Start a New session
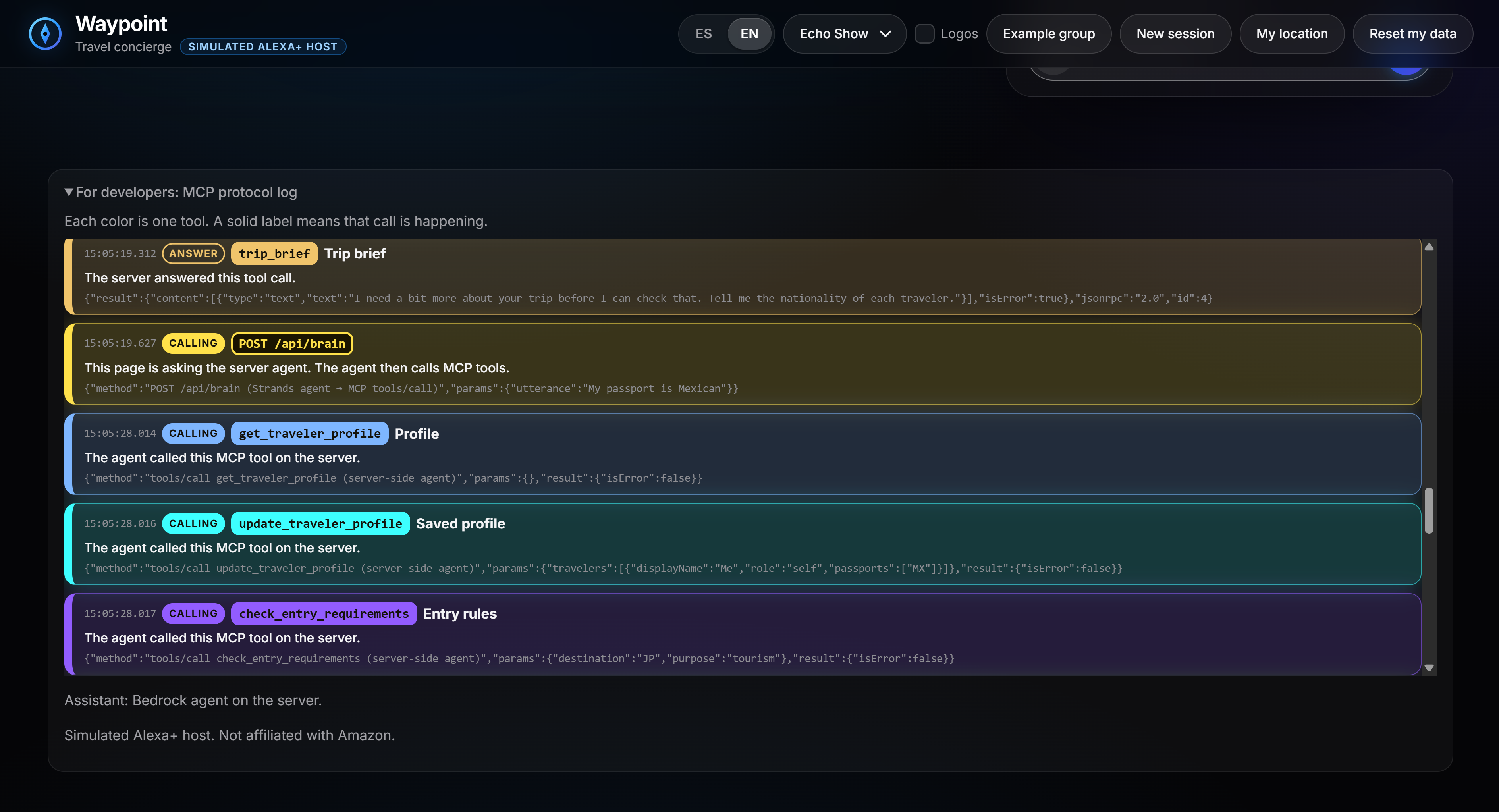This screenshot has width=1499, height=812. click(1175, 34)
